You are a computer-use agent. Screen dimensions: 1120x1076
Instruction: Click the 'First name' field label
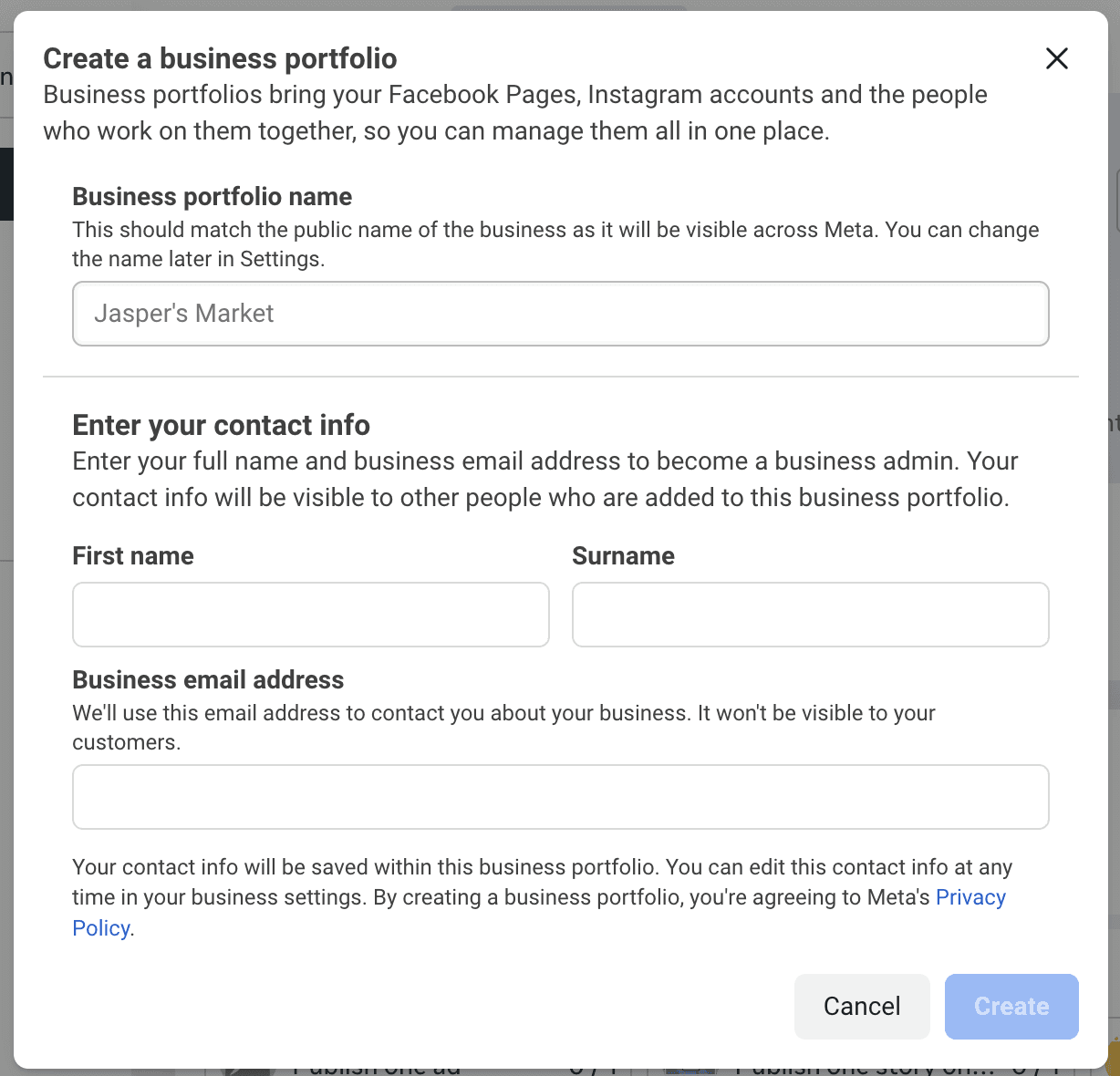click(133, 556)
